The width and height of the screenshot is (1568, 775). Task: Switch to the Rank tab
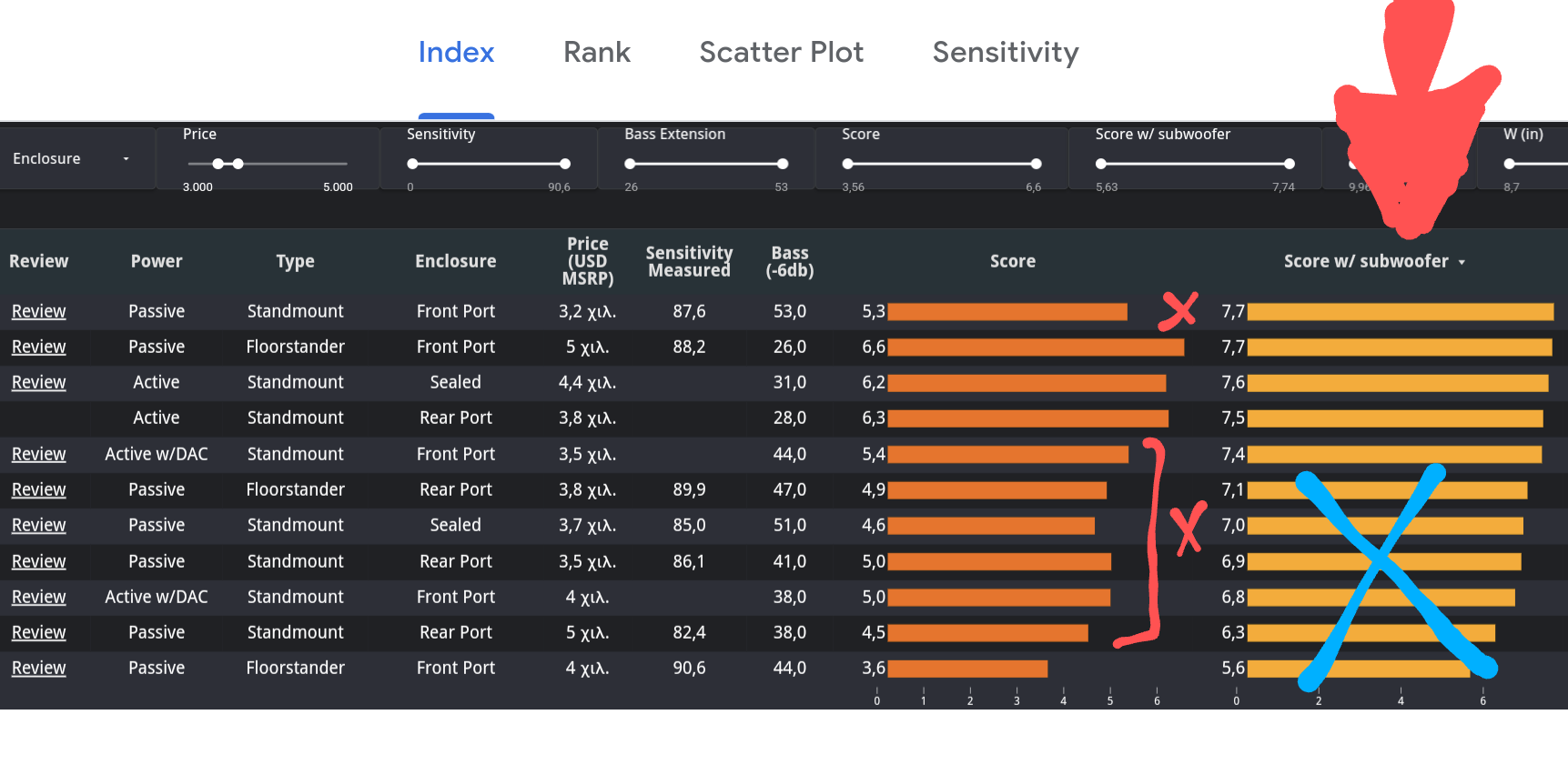point(596,53)
